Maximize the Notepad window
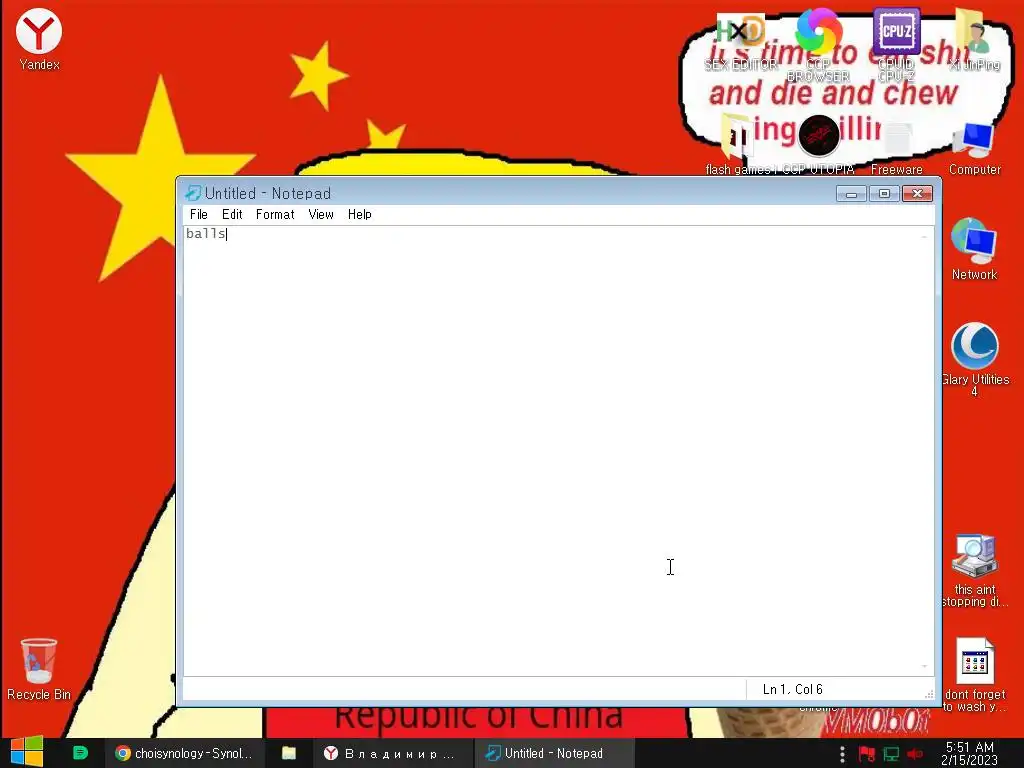Screen dimensions: 1024x768 [x=884, y=193]
